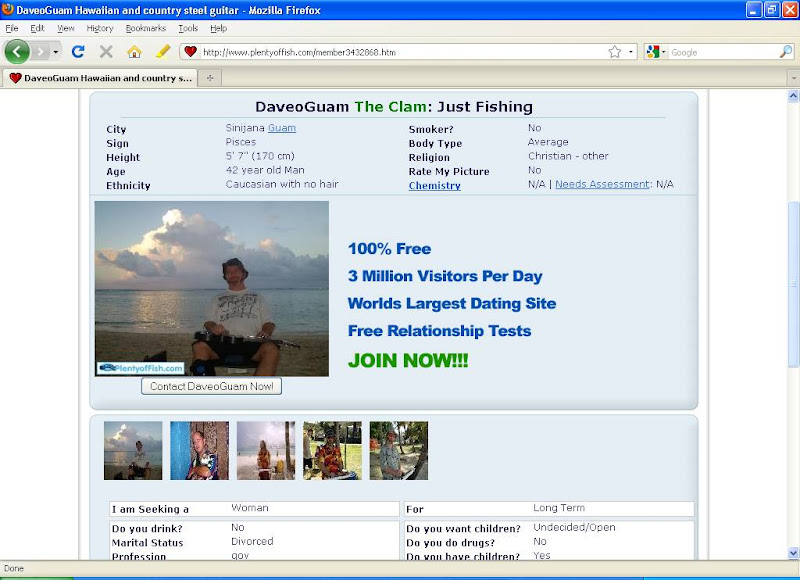The image size is (800, 580).
Task: Click the Divorced marital status value
Action: [252, 541]
